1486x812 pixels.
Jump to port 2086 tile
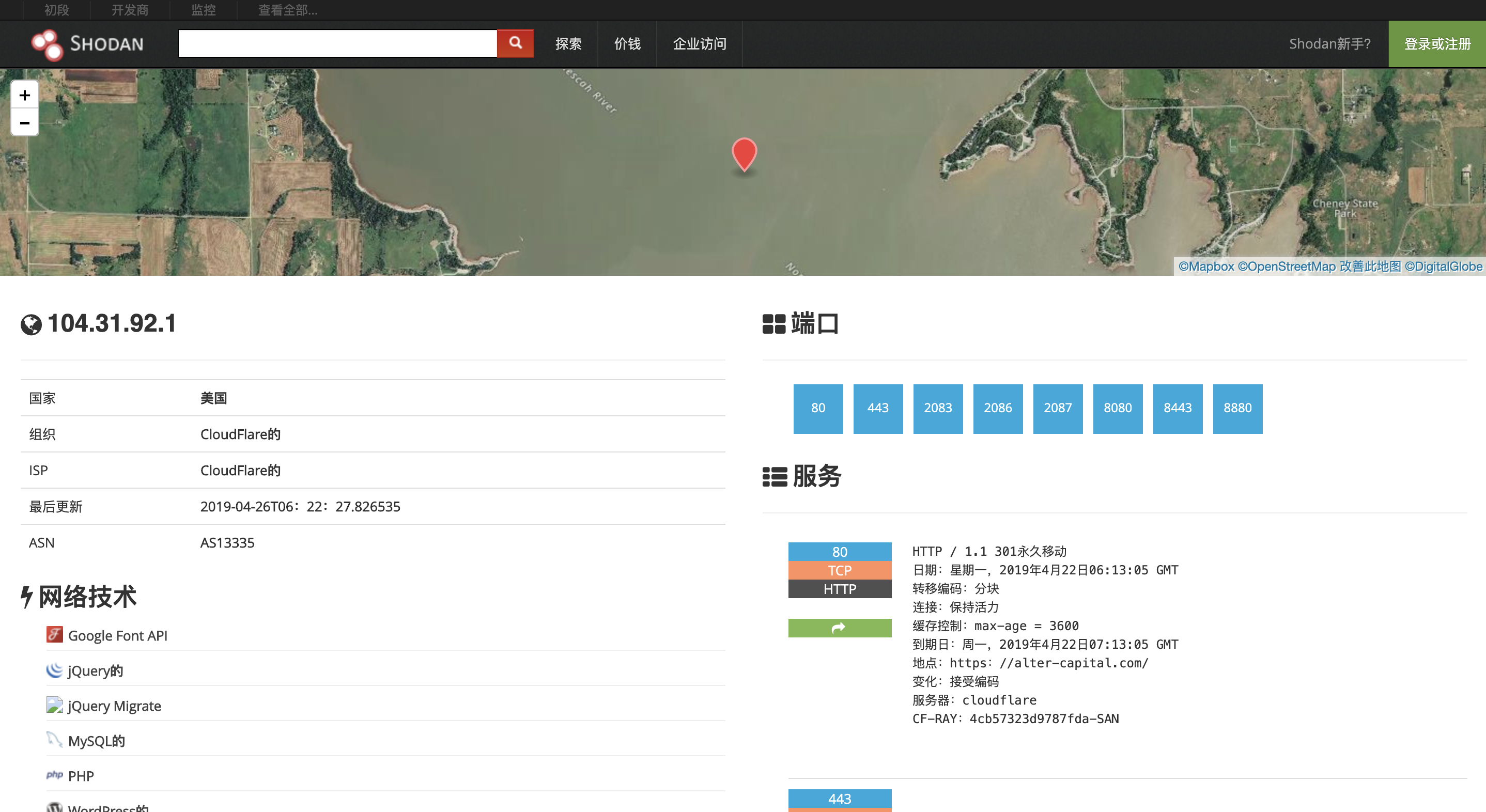[x=998, y=408]
